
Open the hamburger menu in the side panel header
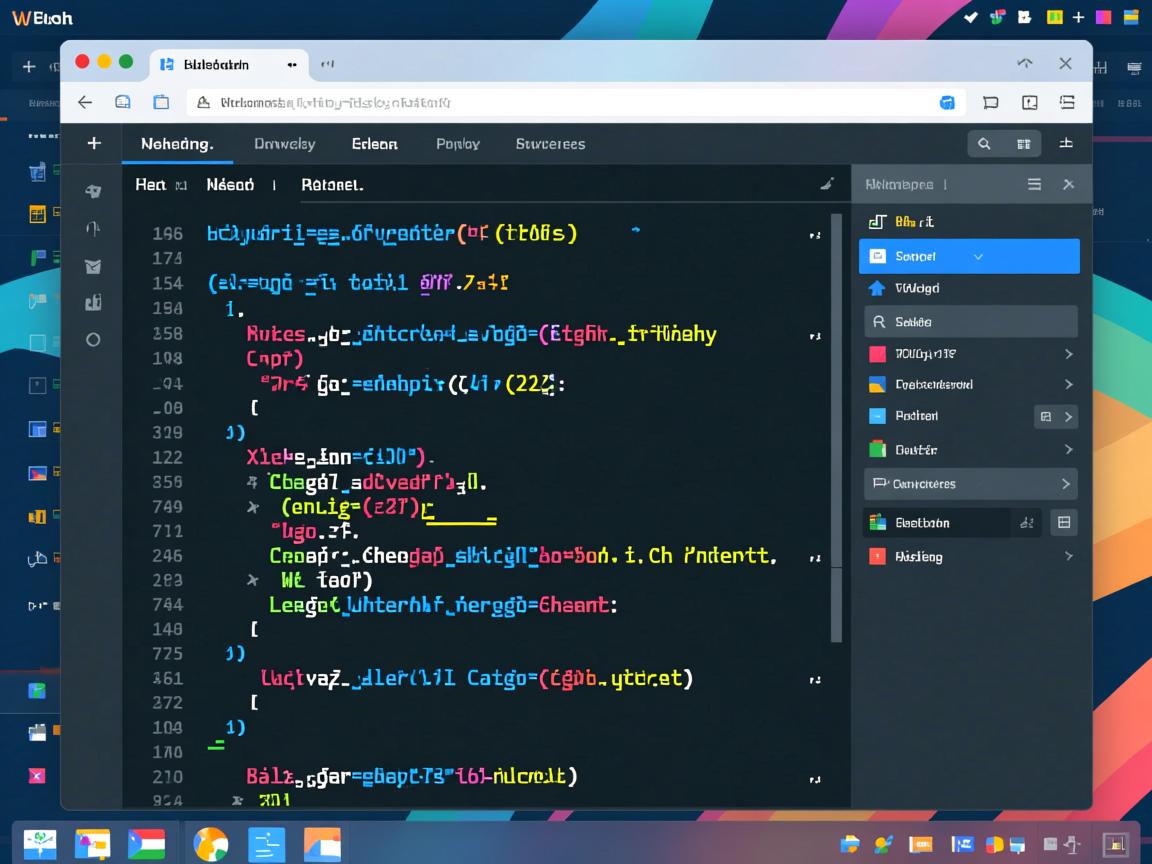pyautogui.click(x=1035, y=184)
